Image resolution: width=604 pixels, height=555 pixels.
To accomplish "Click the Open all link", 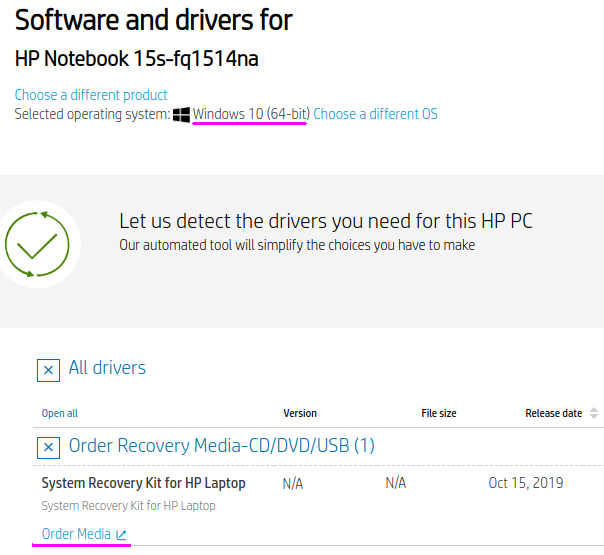I will coord(60,413).
